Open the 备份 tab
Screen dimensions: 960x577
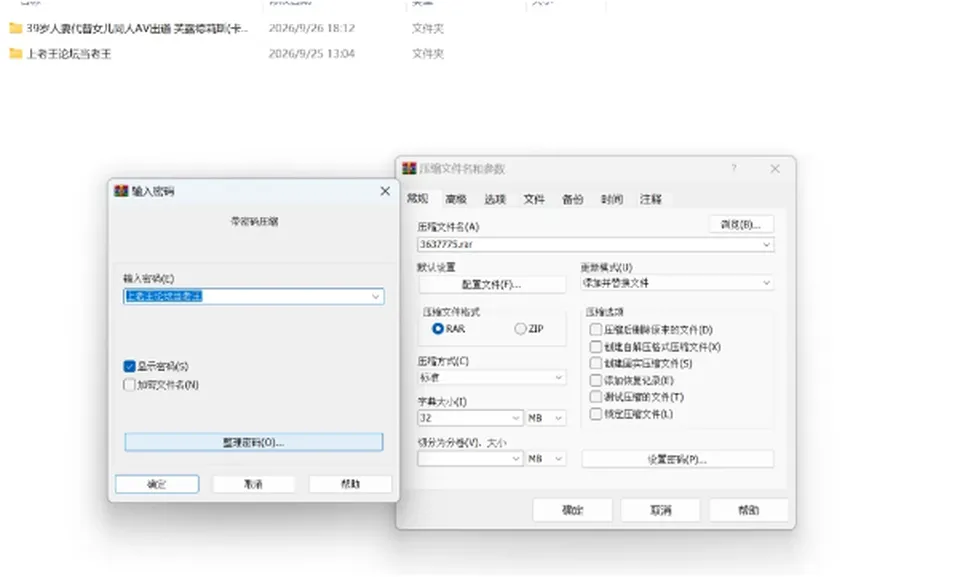coord(573,199)
